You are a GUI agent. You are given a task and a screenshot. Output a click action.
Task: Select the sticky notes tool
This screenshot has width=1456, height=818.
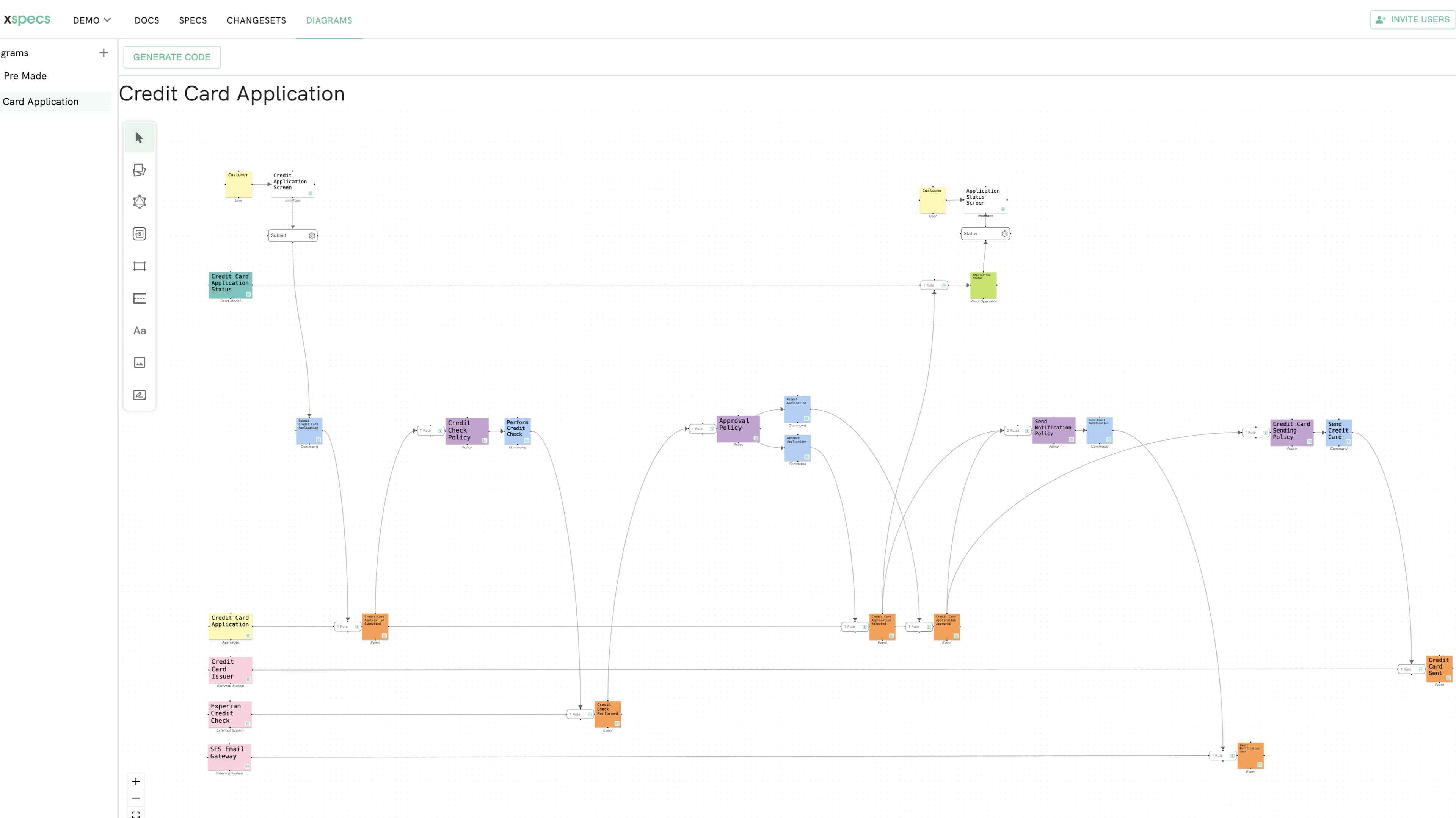pos(139,170)
